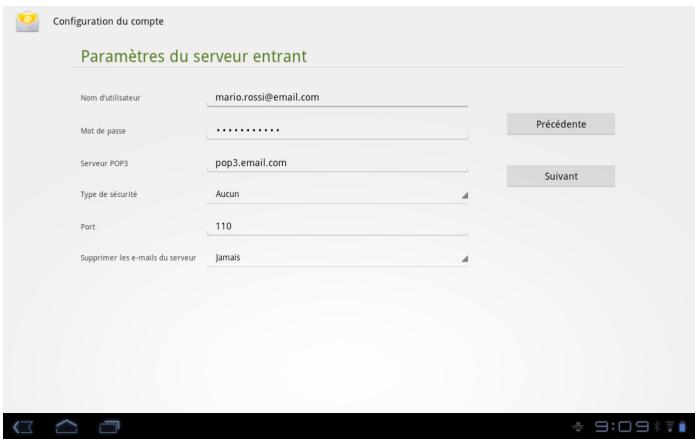The width and height of the screenshot is (695, 440).
Task: Open the Supprimer les e-mails dropdown
Action: click(x=337, y=257)
